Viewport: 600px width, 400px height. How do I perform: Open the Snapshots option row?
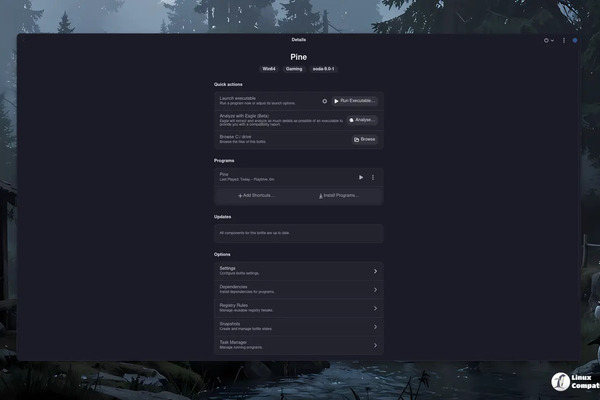click(x=299, y=326)
